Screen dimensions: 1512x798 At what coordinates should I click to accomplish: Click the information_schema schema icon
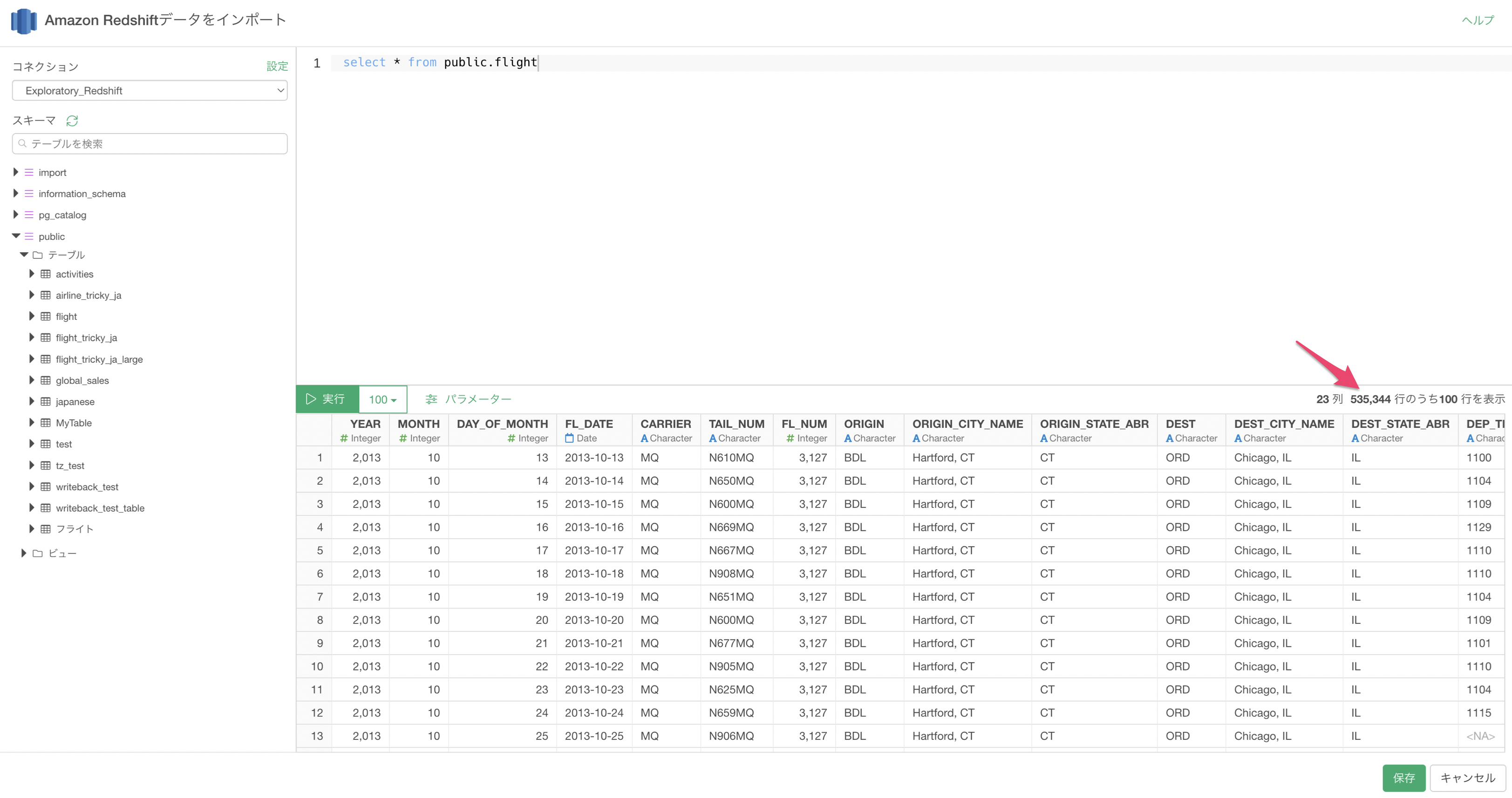[x=29, y=194]
